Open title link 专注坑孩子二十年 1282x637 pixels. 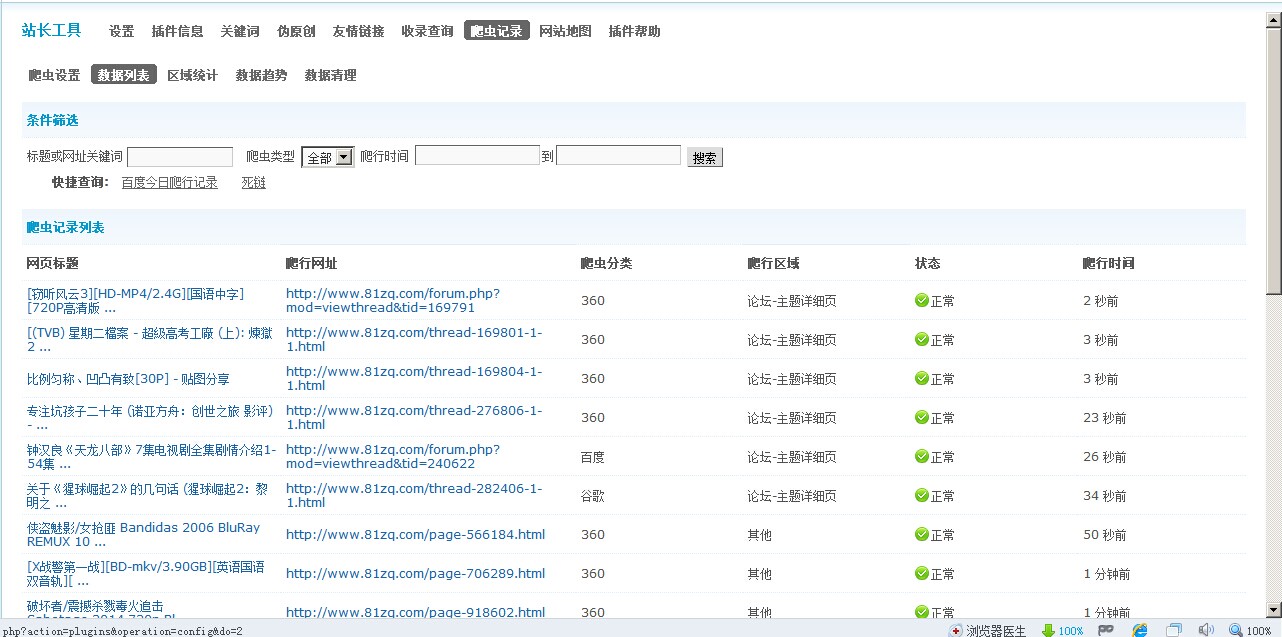point(150,418)
